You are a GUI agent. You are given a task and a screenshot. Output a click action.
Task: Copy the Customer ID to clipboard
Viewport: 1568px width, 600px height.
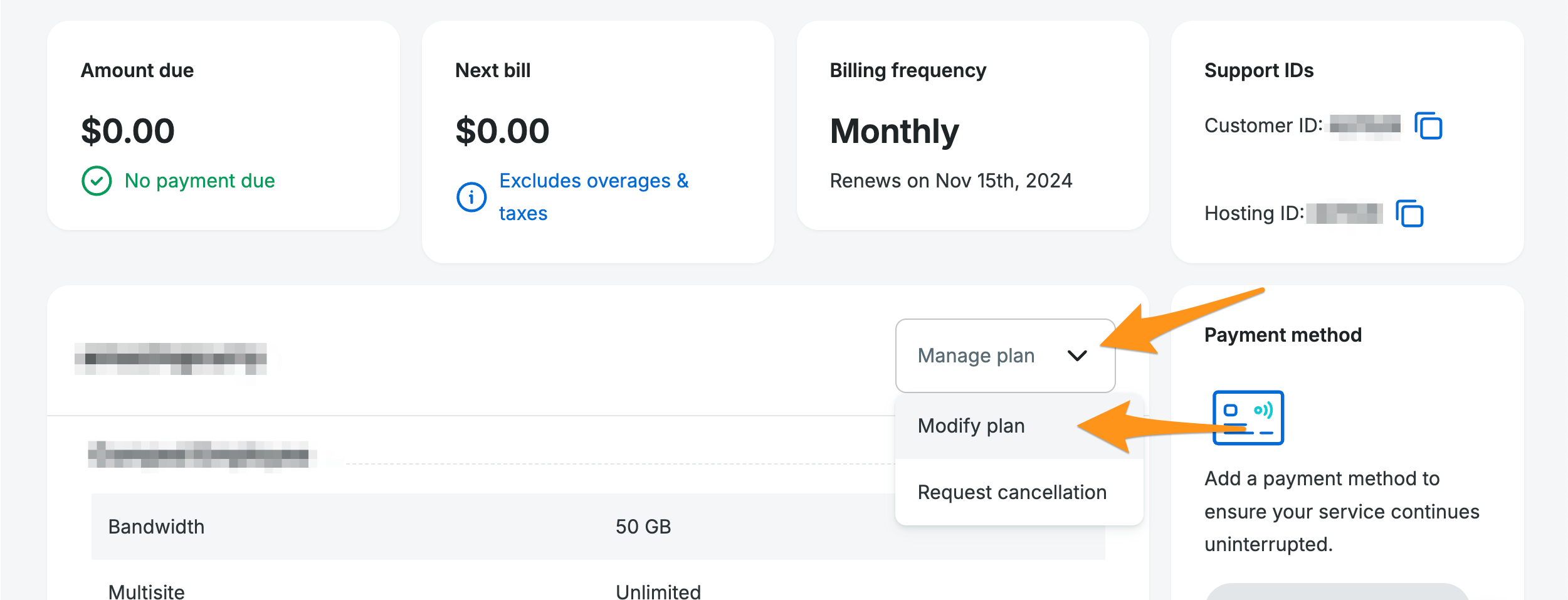coord(1428,126)
